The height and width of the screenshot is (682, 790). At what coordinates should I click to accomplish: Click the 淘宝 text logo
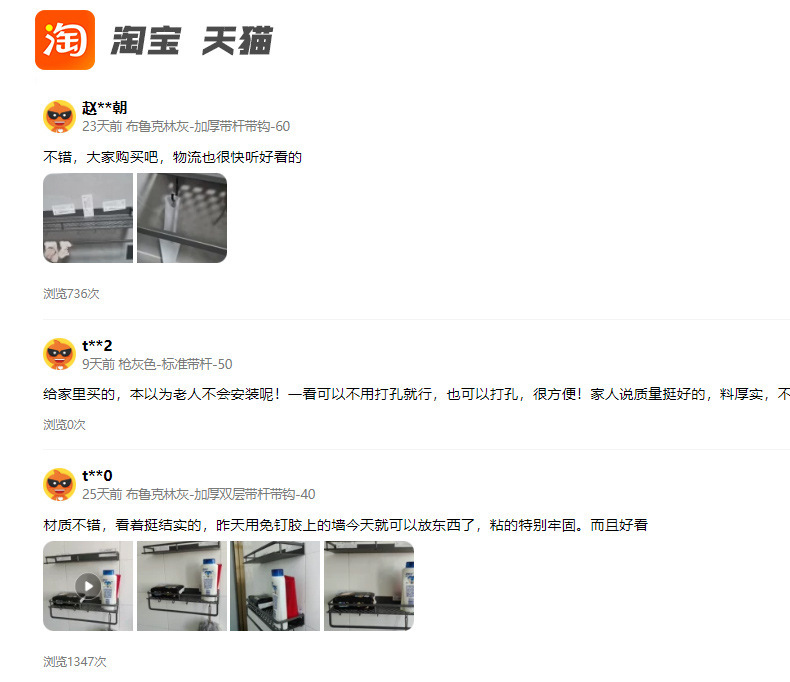click(145, 40)
